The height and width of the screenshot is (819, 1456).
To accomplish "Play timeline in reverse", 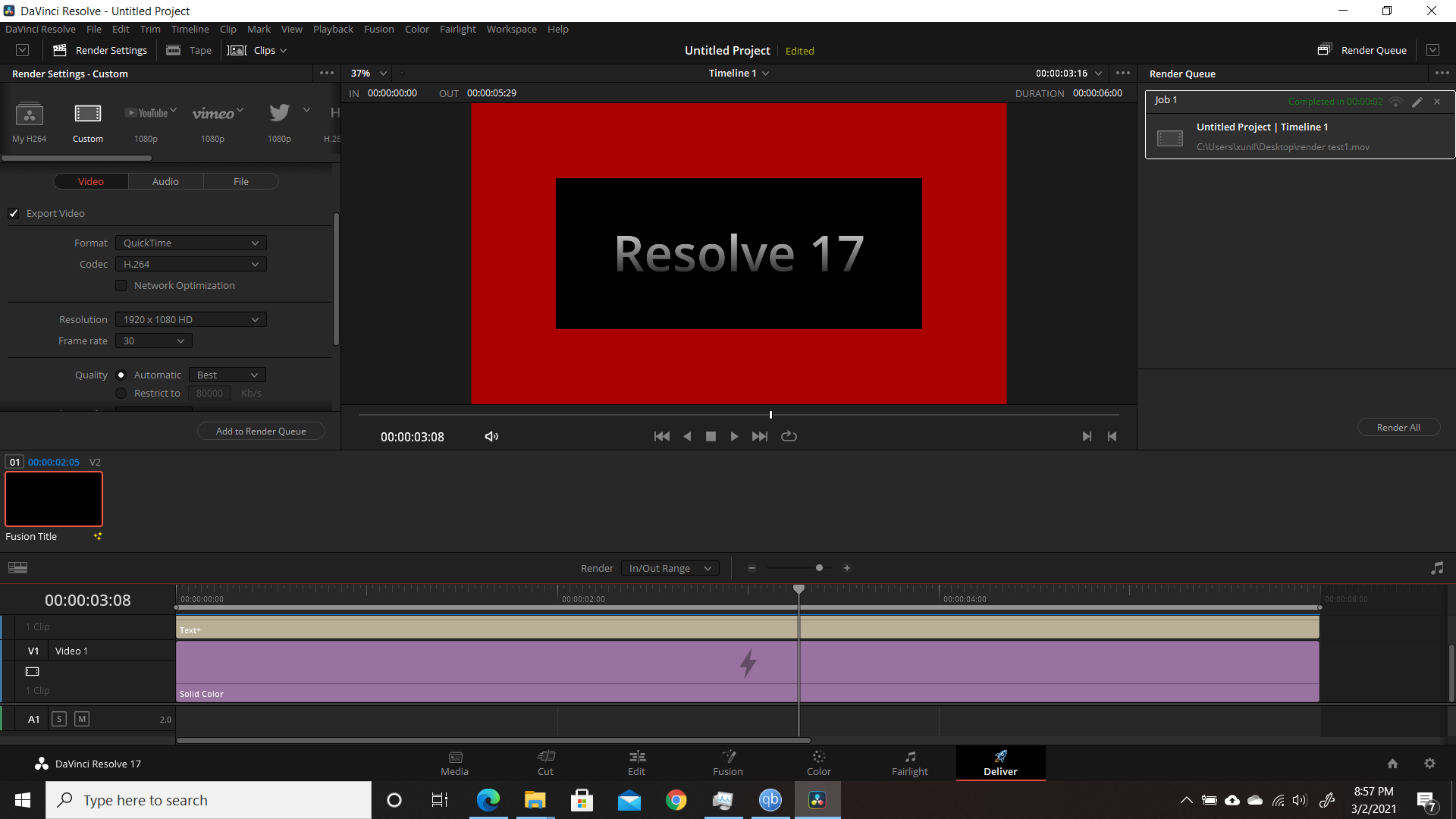I will 687,436.
